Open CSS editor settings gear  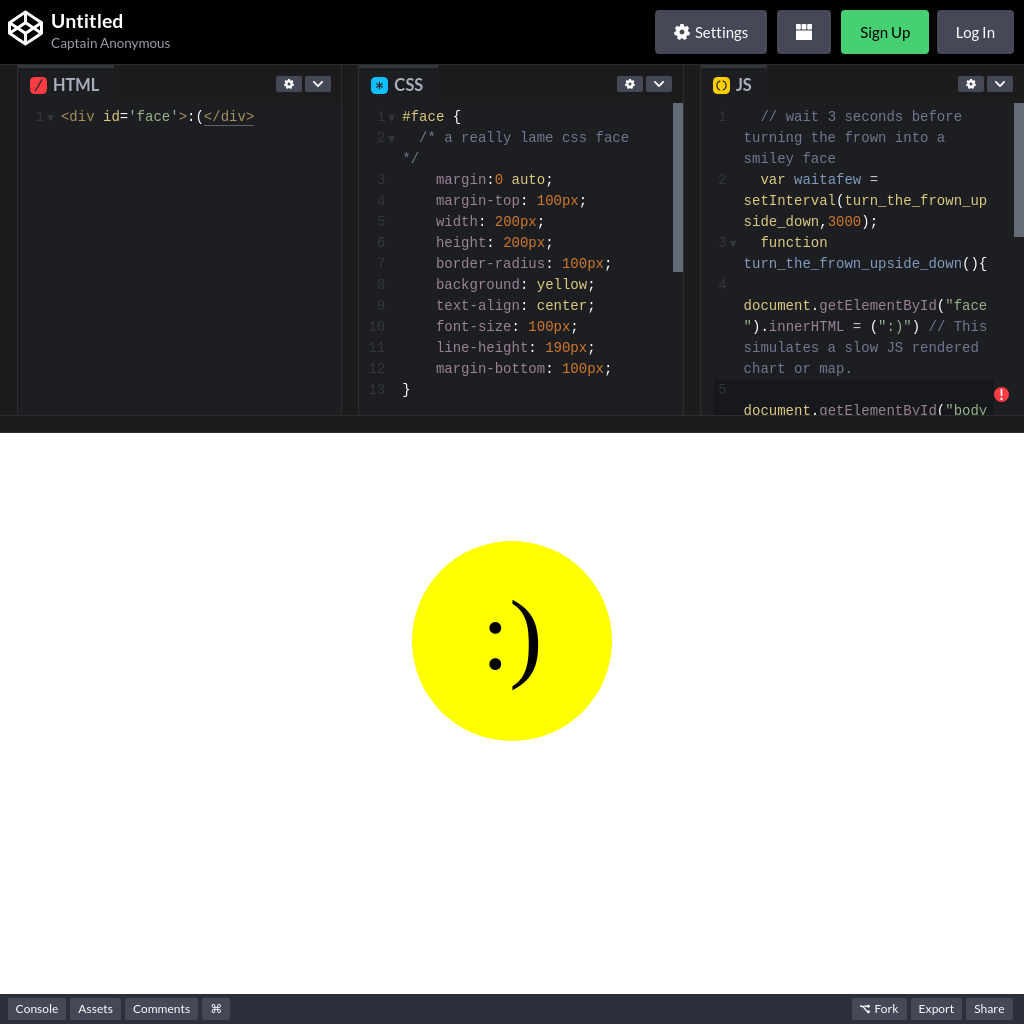coord(630,84)
